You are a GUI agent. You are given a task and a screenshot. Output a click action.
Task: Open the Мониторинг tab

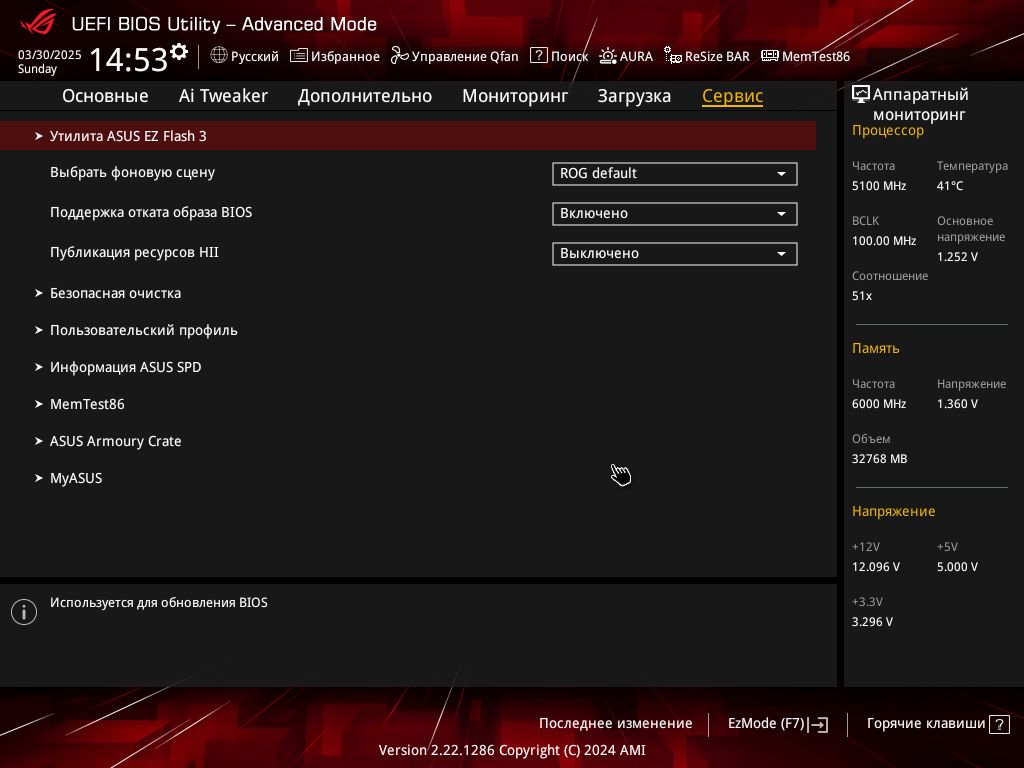point(515,96)
